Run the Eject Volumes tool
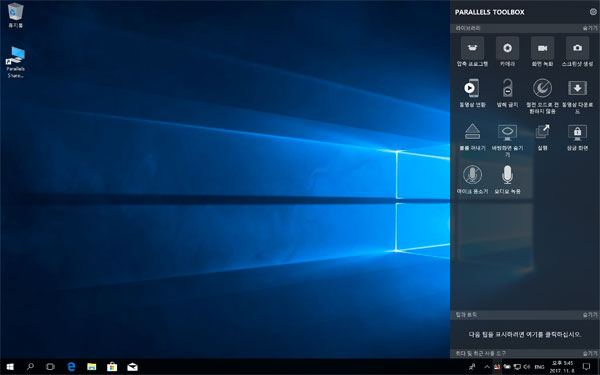Viewport: 600px width, 375px height. 472,137
